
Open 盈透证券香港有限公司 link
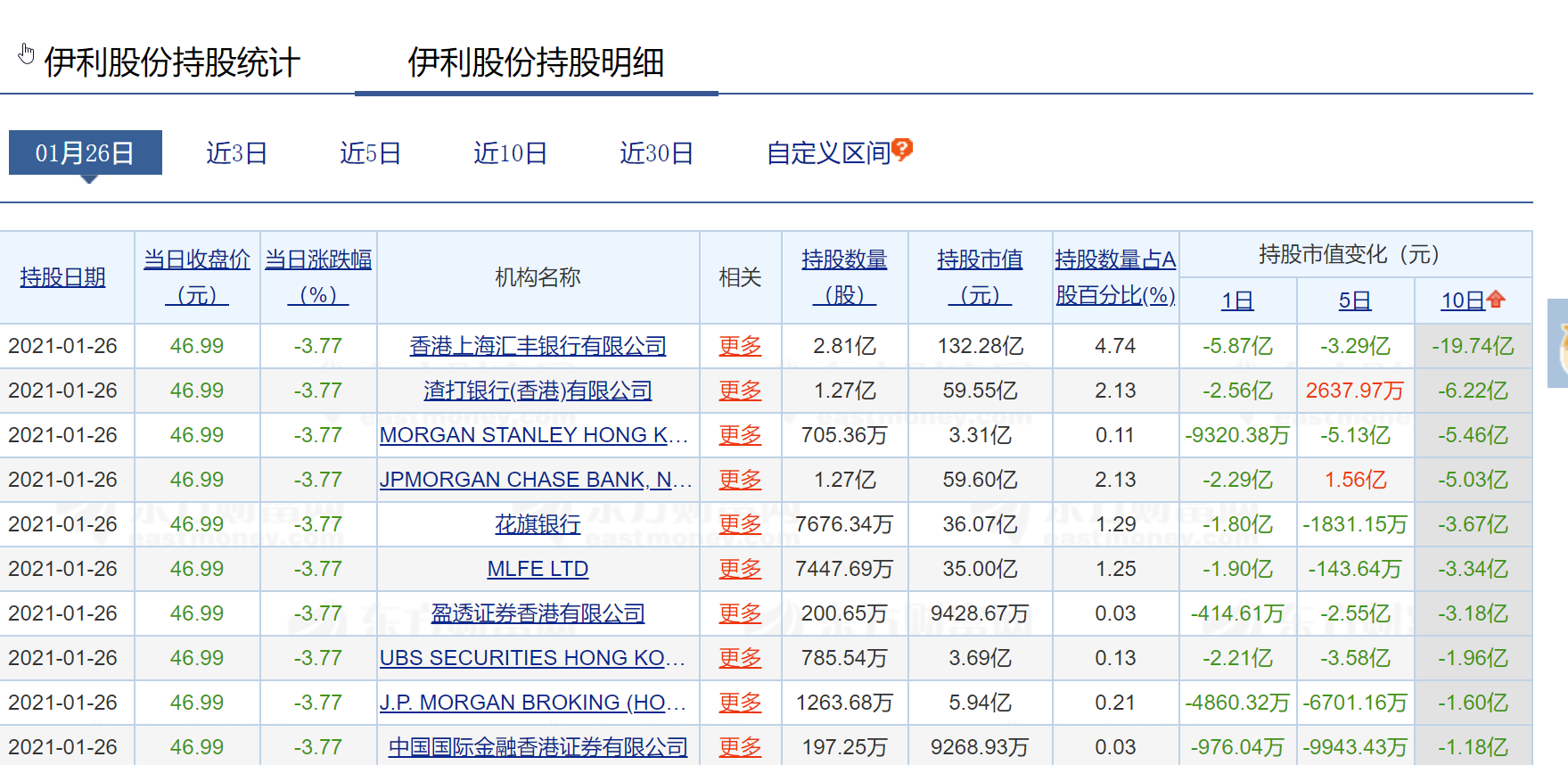tap(538, 613)
